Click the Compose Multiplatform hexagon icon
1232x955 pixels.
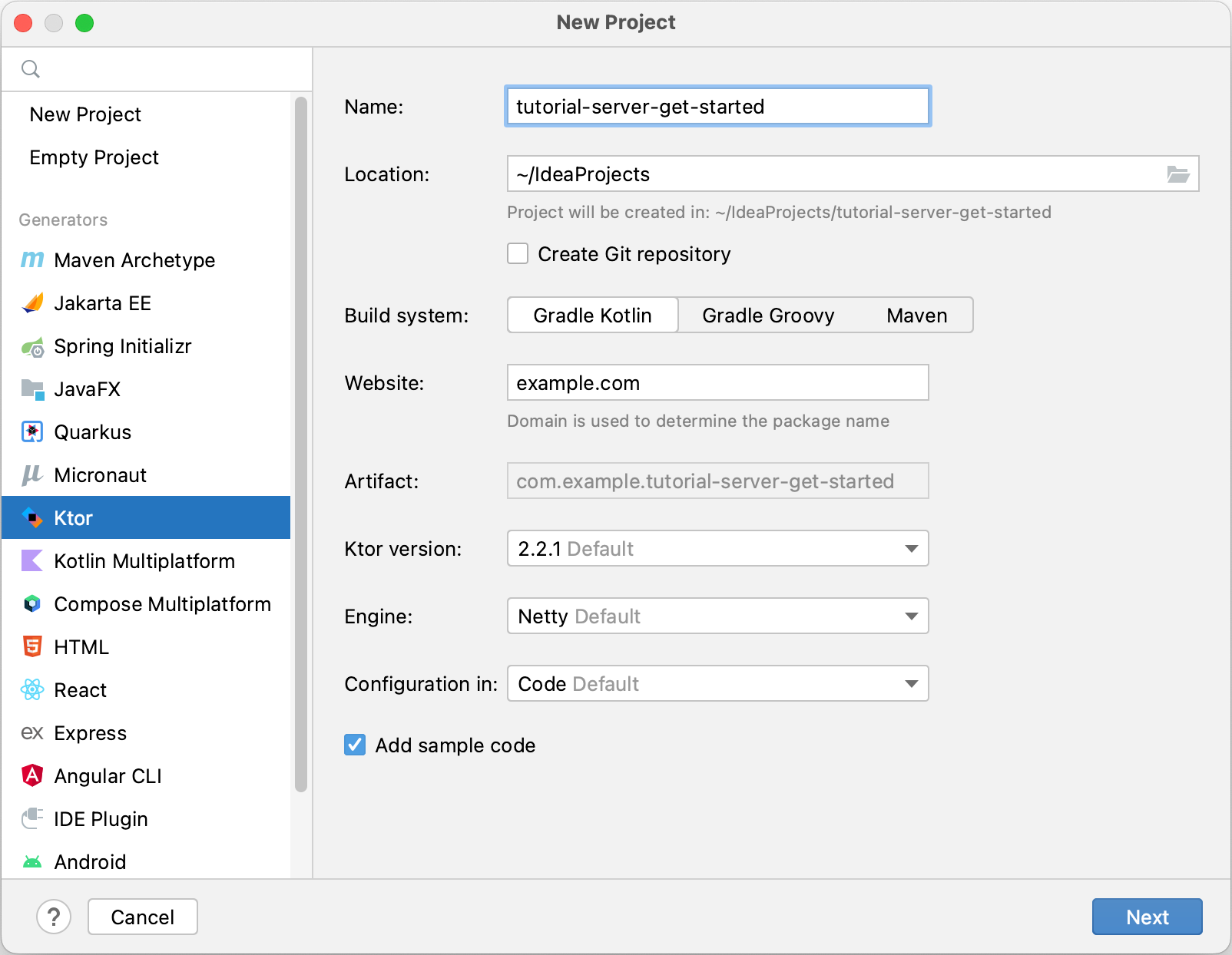pyautogui.click(x=32, y=604)
